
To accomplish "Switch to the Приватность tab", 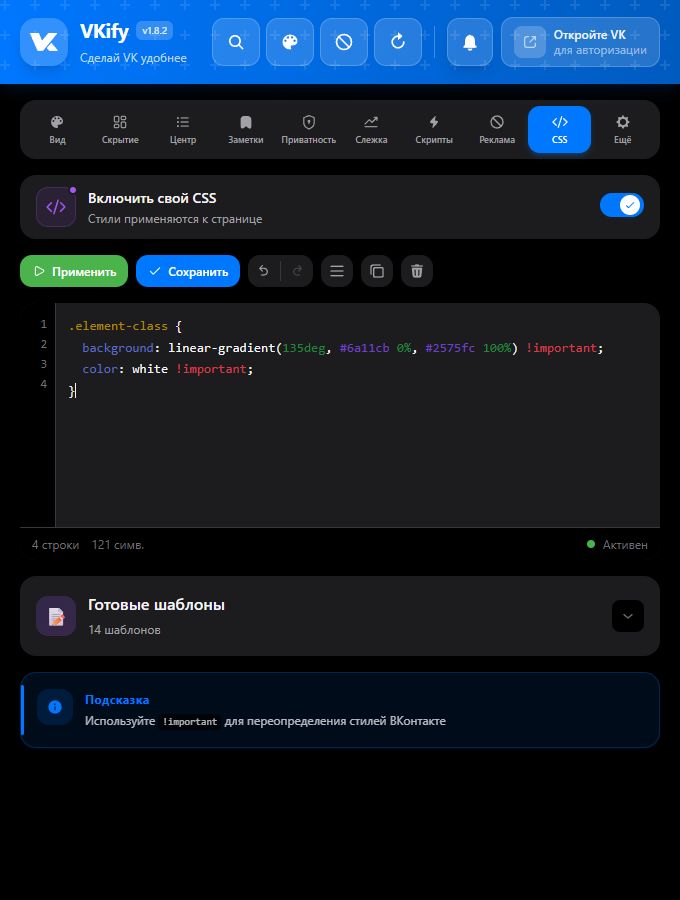I will [x=309, y=130].
